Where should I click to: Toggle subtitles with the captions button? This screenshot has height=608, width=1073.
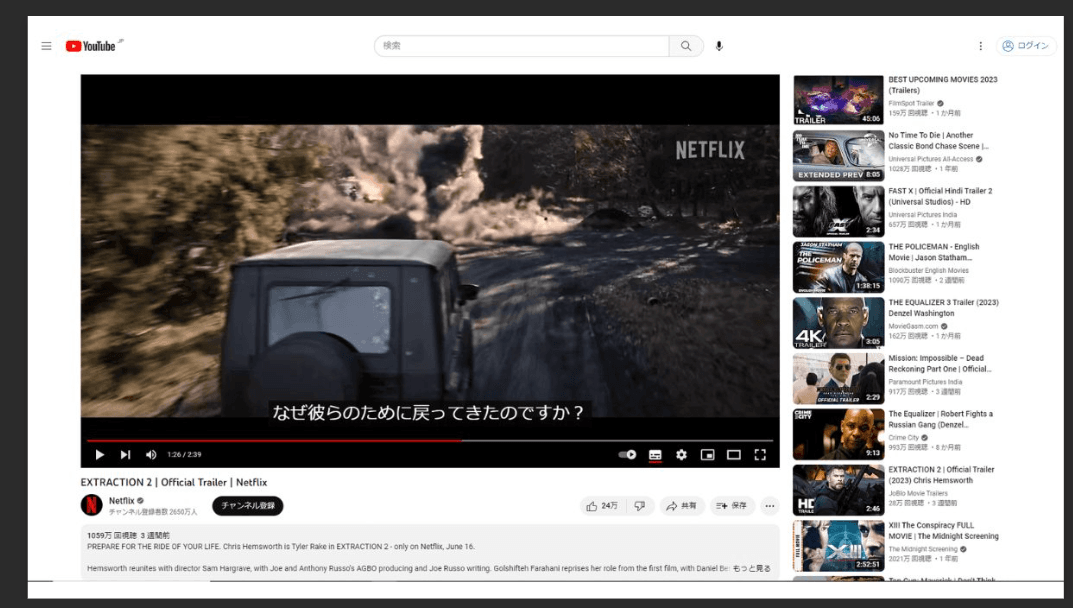click(x=655, y=455)
